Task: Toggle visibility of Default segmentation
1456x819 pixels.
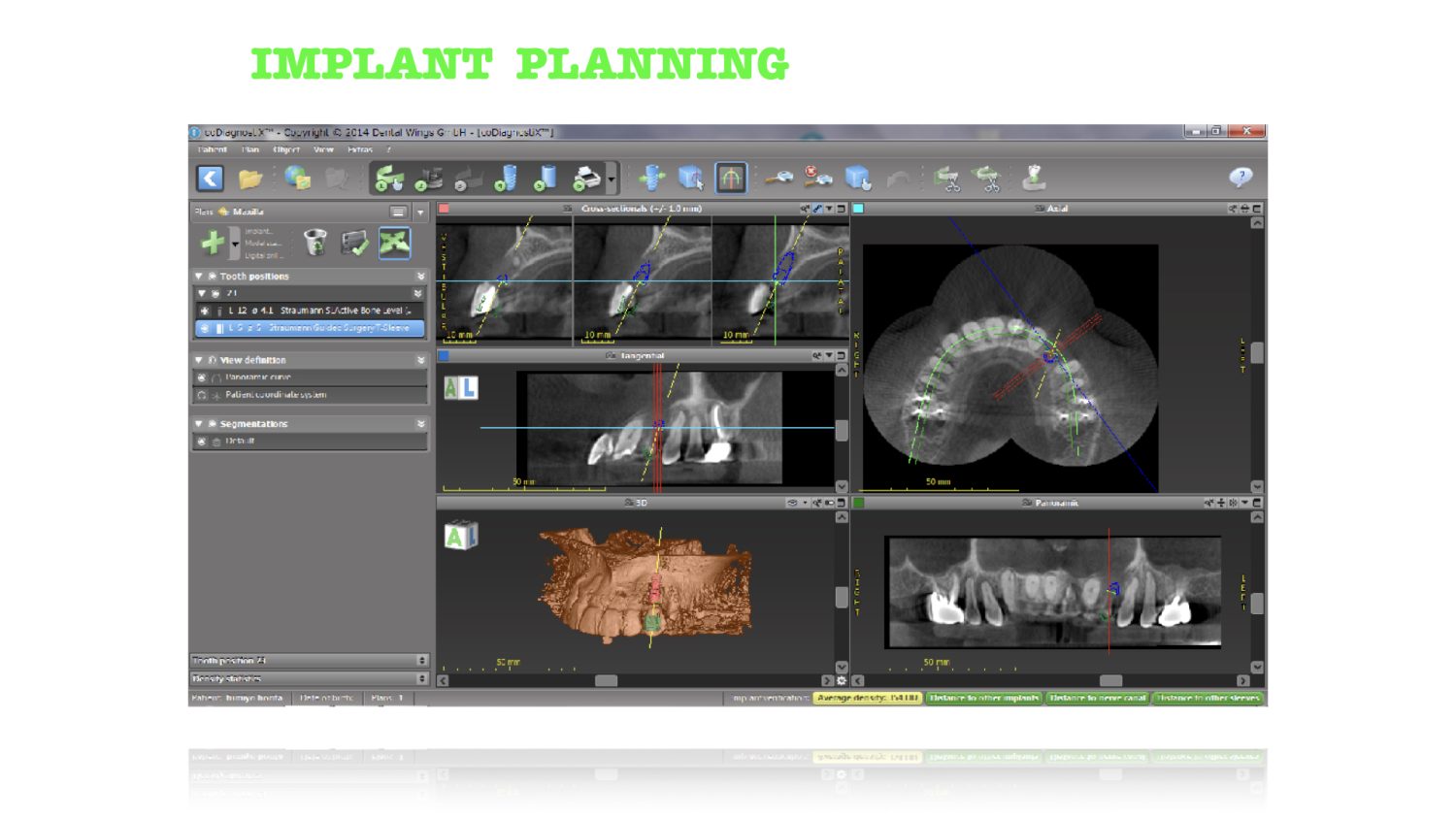Action: (202, 442)
